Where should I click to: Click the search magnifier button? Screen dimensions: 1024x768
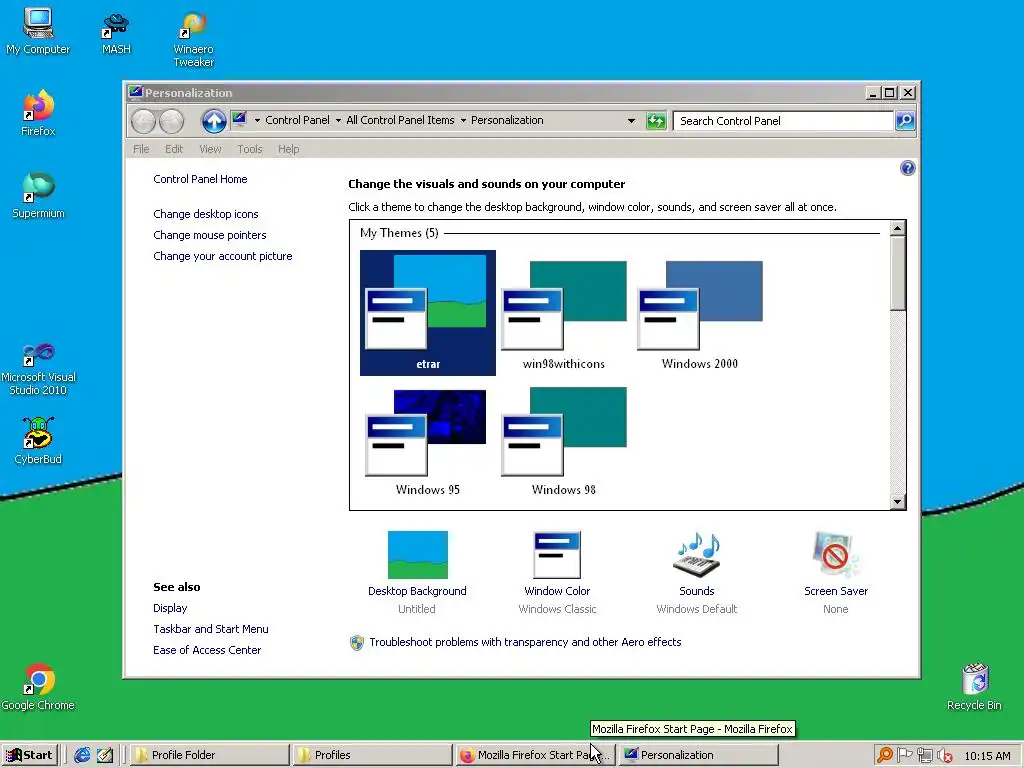click(x=904, y=121)
